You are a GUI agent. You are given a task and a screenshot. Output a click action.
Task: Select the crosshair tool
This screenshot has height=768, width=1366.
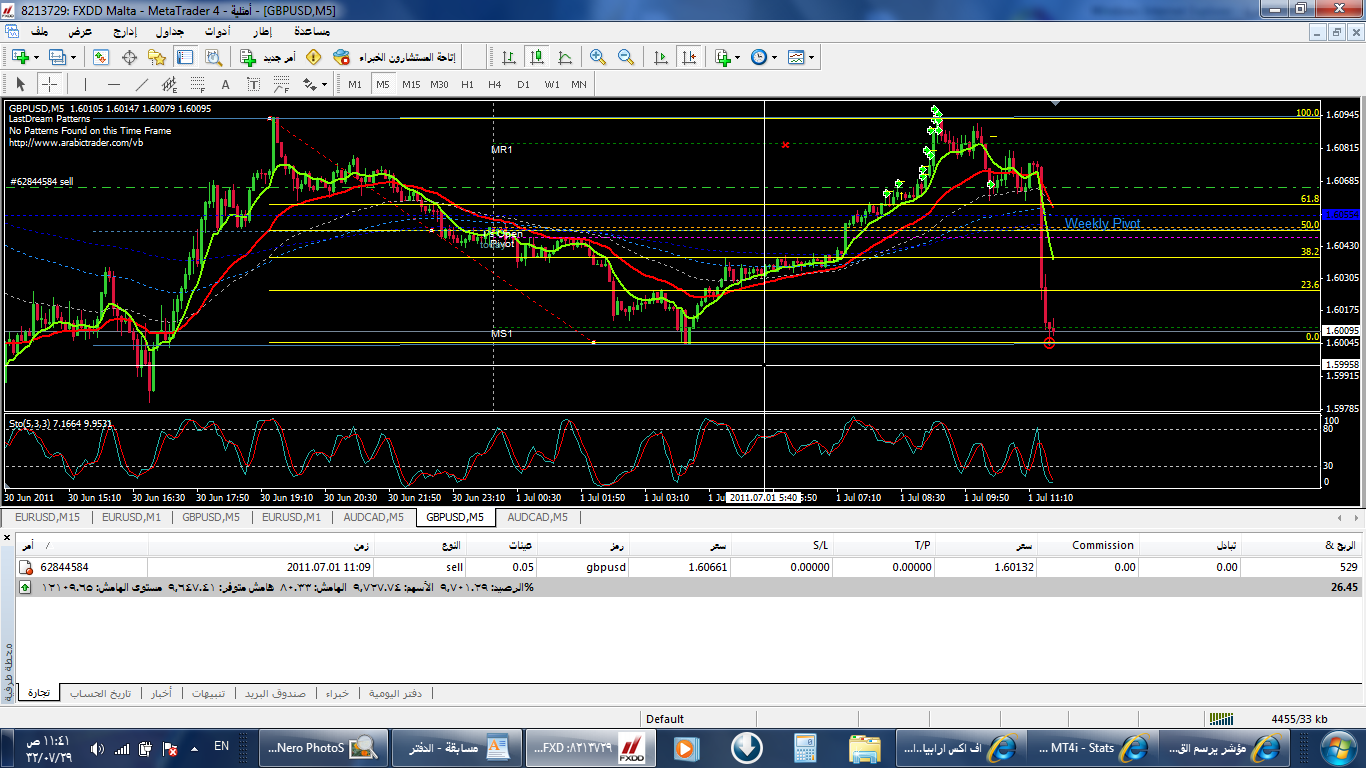(49, 84)
